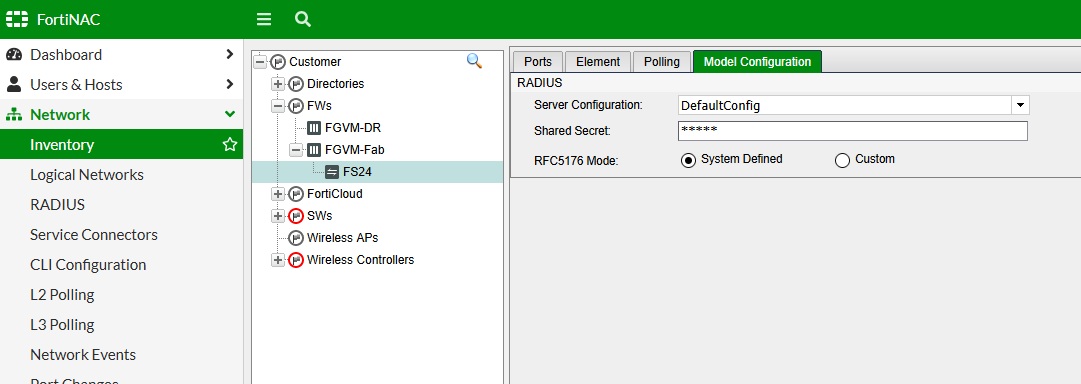Expand the Dashboard menu chevron
Viewport: 1081px width, 384px height.
point(230,54)
